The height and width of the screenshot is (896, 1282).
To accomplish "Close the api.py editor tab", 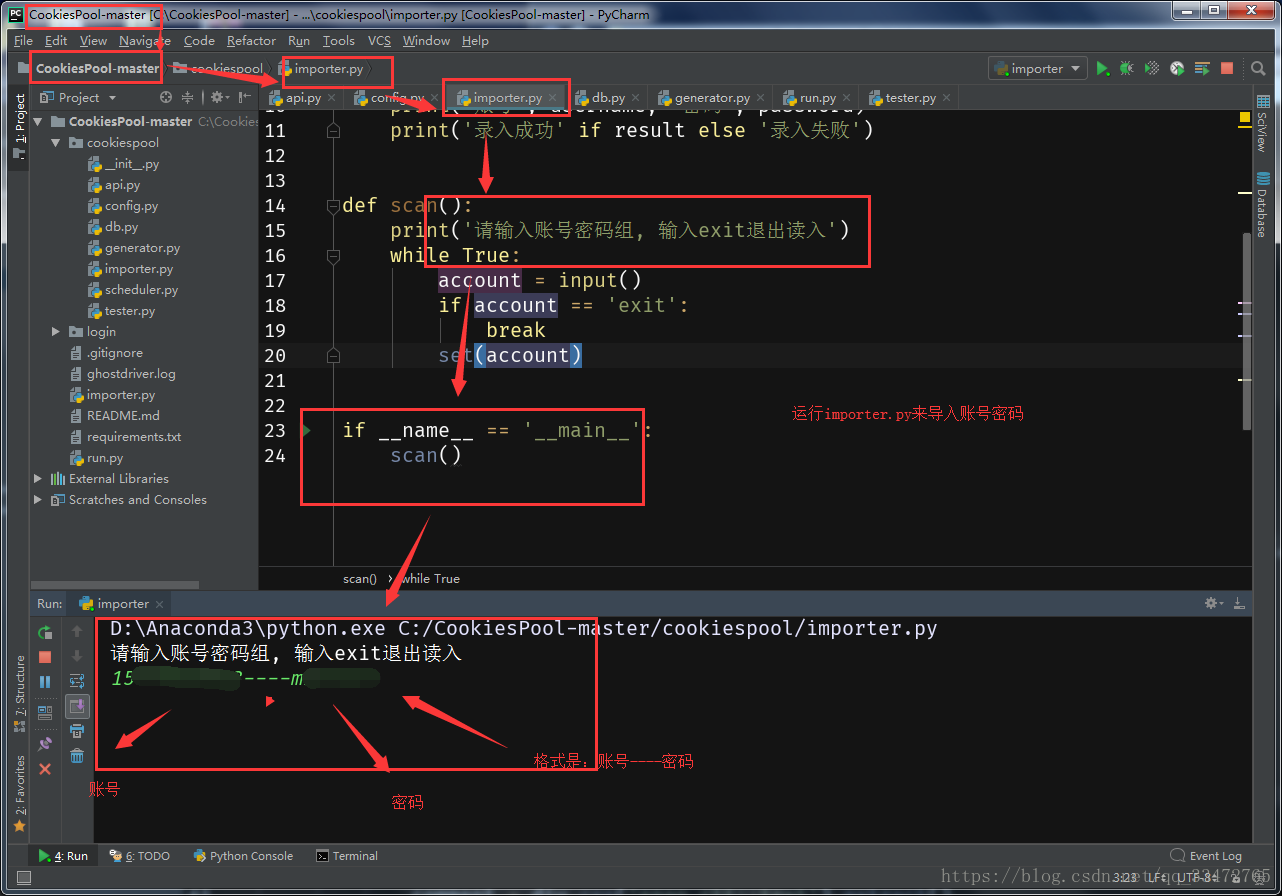I will 332,98.
